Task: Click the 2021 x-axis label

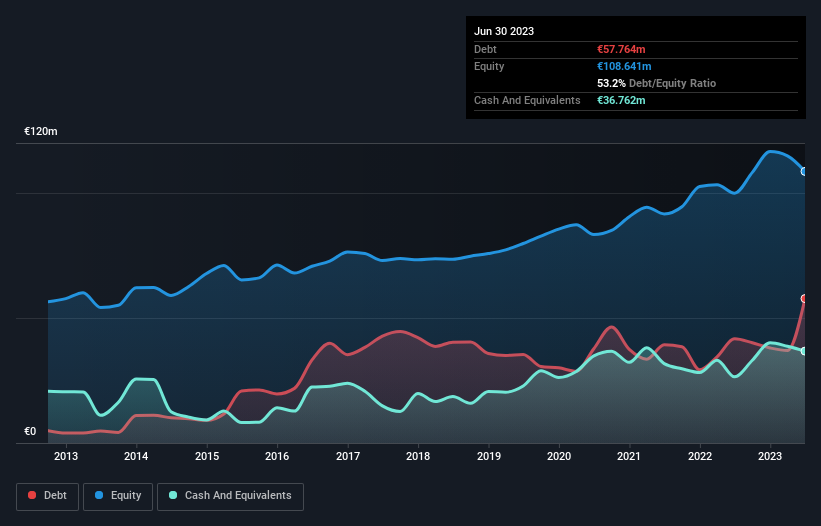Action: click(629, 456)
